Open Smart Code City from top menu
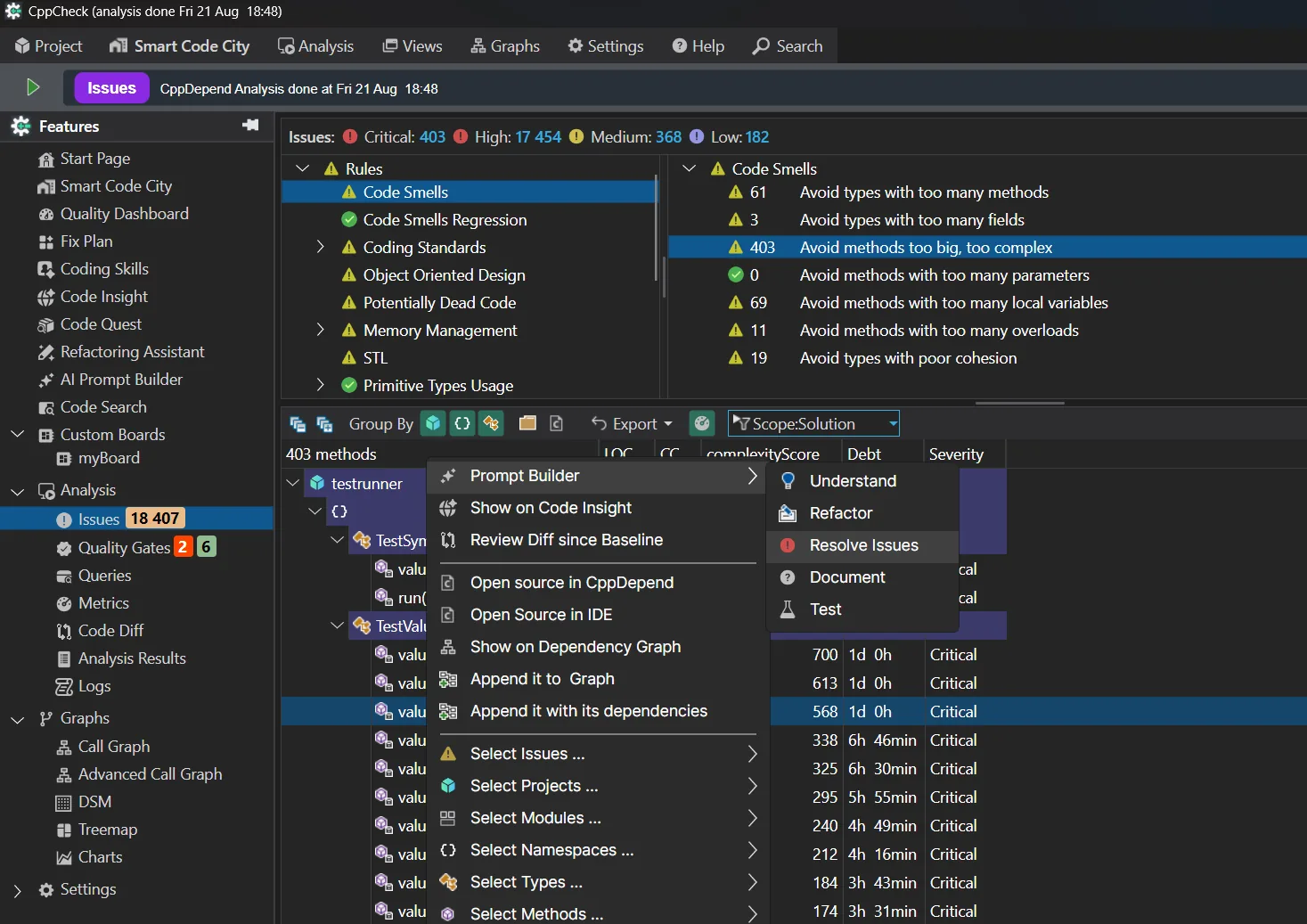The width and height of the screenshot is (1307, 924). 180,45
